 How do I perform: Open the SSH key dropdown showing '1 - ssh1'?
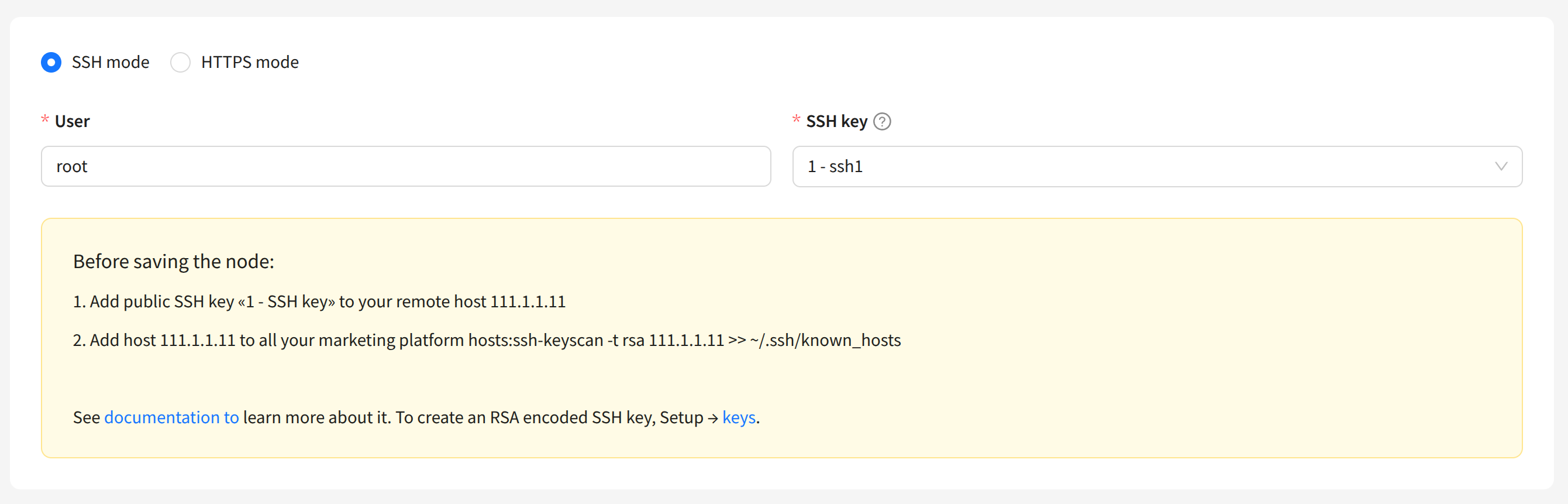(x=1145, y=166)
